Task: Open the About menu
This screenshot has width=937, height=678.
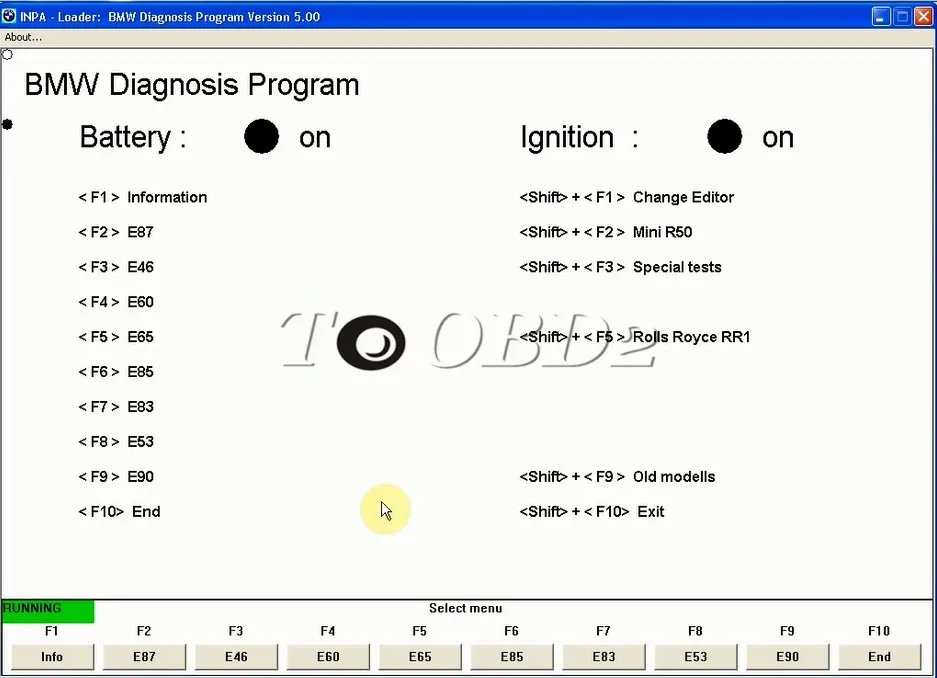Action: tap(23, 37)
